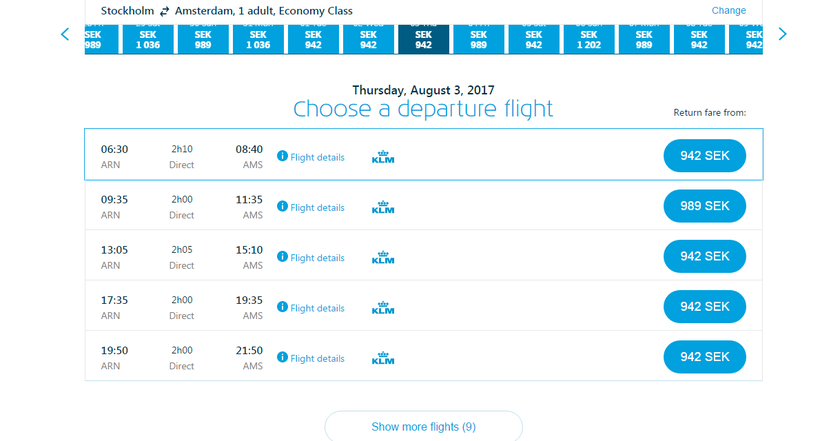Click the Change search link

[x=728, y=10]
